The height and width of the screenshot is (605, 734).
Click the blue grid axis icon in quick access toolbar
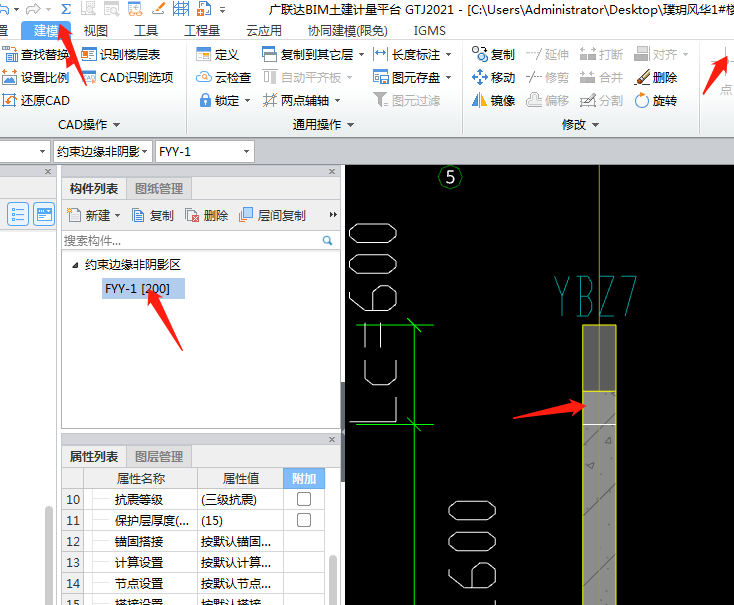point(181,8)
